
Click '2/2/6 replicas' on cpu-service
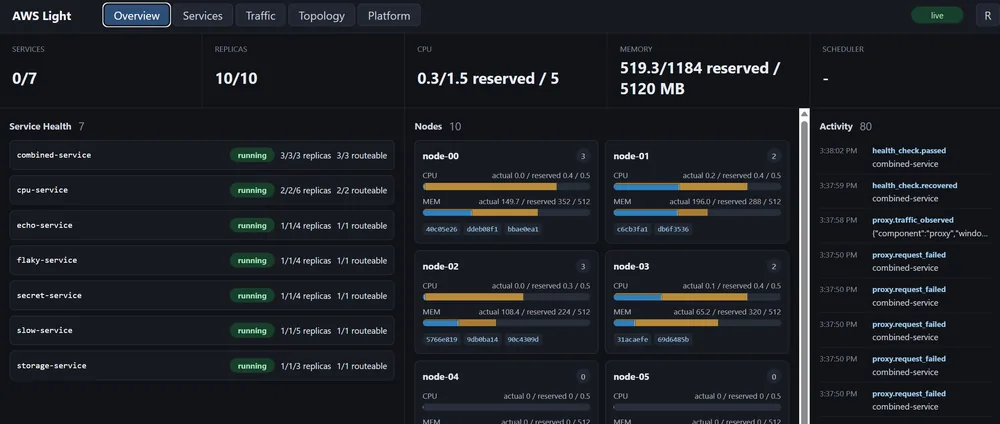pyautogui.click(x=305, y=190)
